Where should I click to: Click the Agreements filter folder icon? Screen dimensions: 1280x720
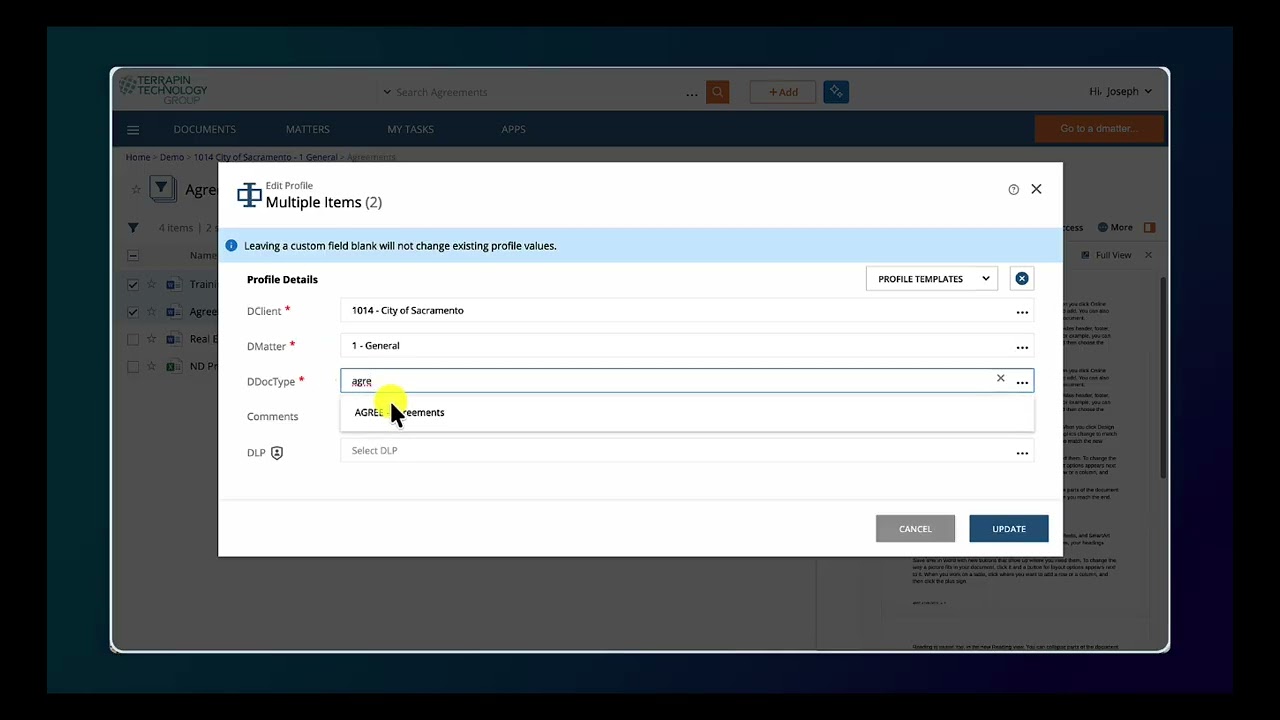click(163, 189)
